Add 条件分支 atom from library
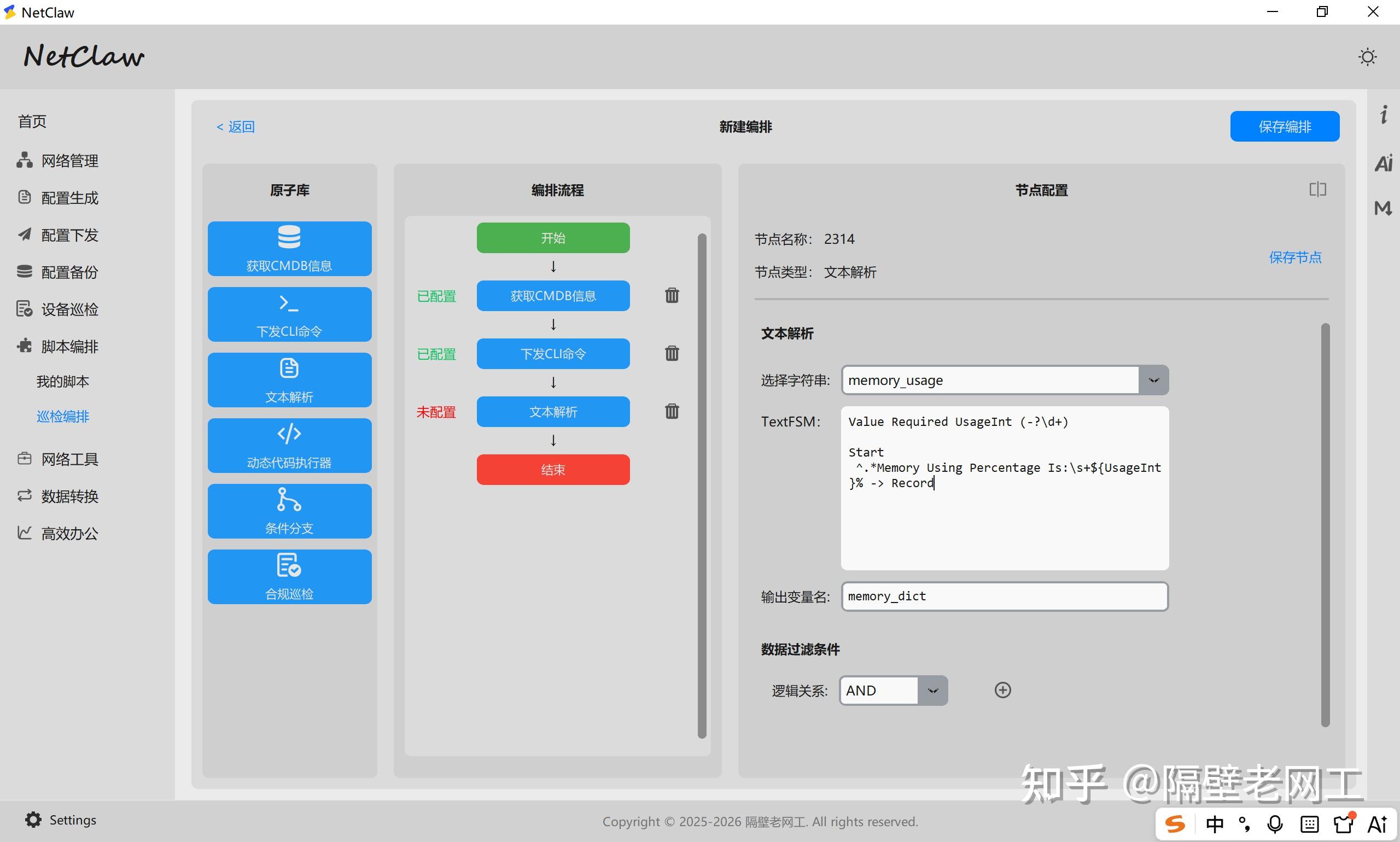 point(289,511)
